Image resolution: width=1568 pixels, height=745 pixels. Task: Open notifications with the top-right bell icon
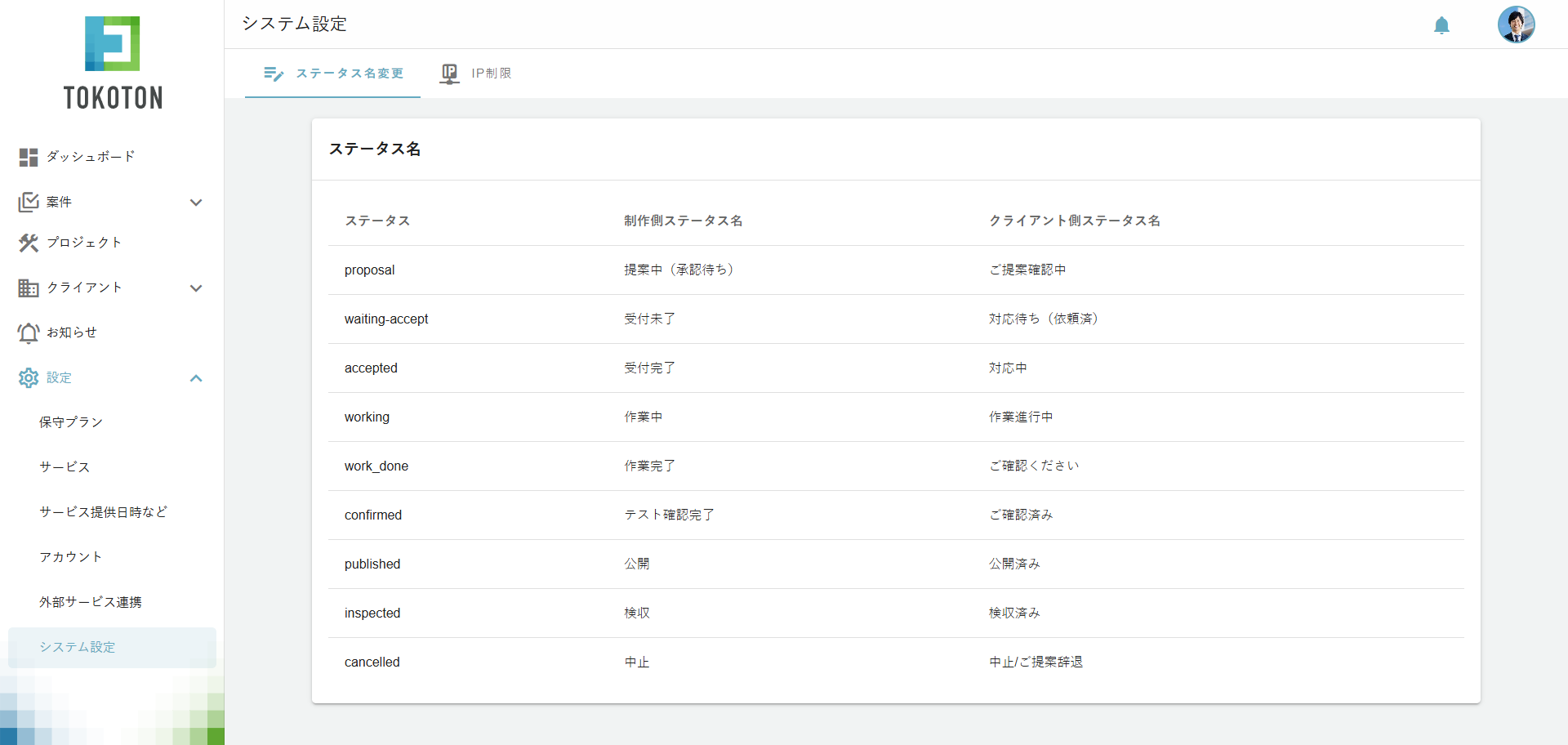[1441, 25]
